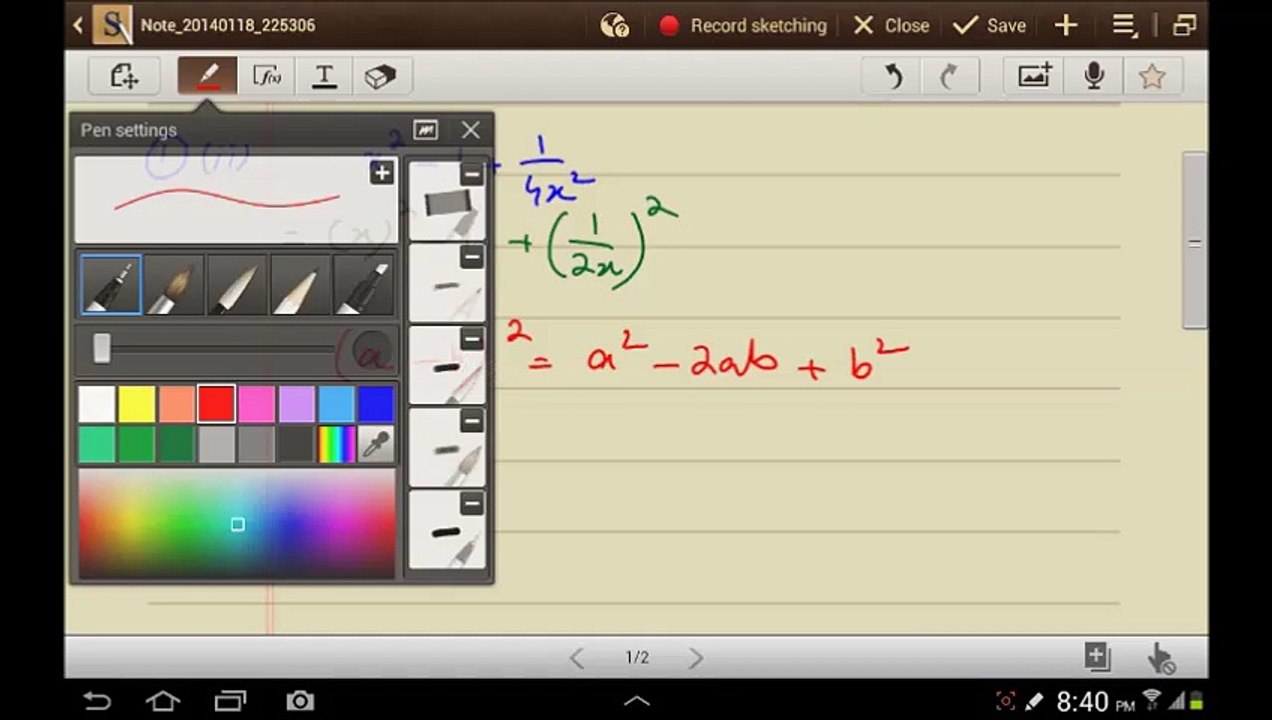Start Record sketching
Viewport: 1272px width, 720px height.
coord(744,26)
